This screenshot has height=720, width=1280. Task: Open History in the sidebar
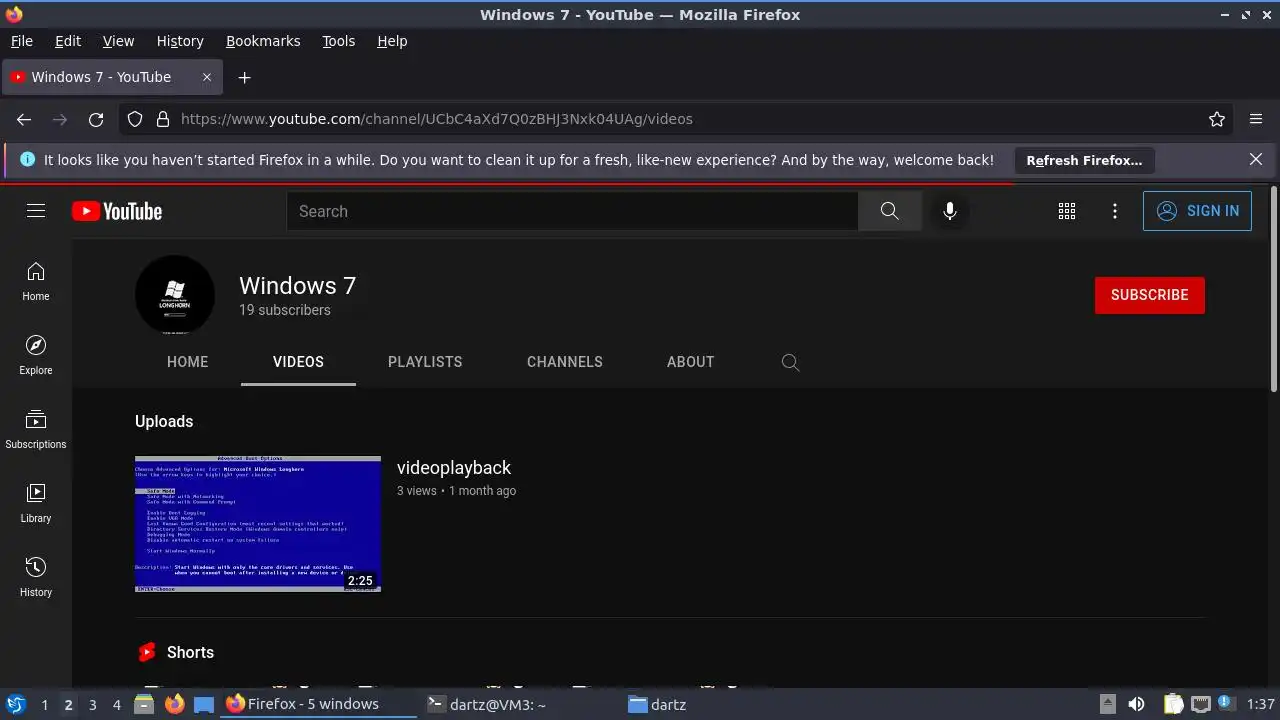point(36,577)
